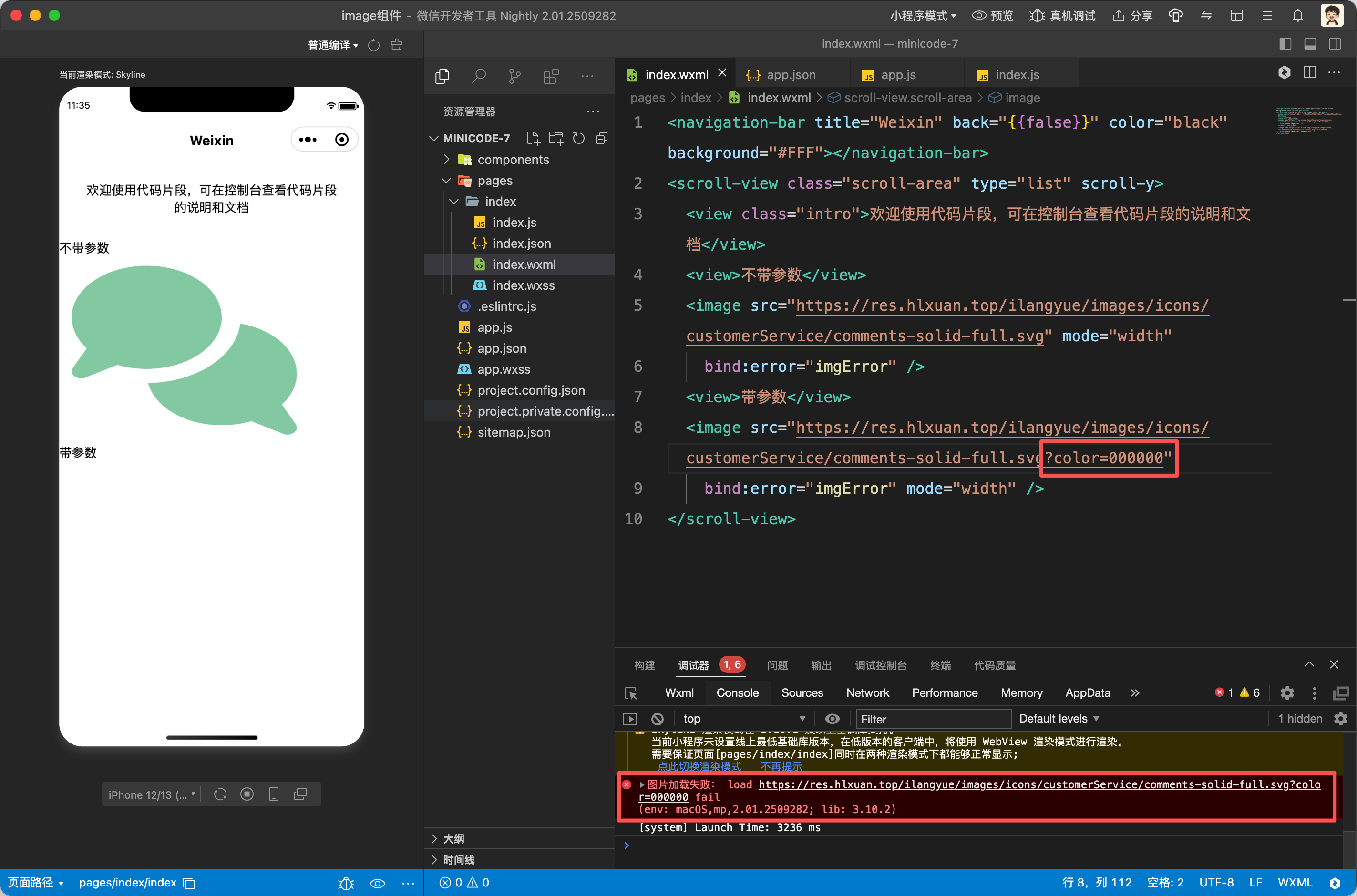The width and height of the screenshot is (1357, 896).
Task: Click the 真机调试 button
Action: (x=1063, y=15)
